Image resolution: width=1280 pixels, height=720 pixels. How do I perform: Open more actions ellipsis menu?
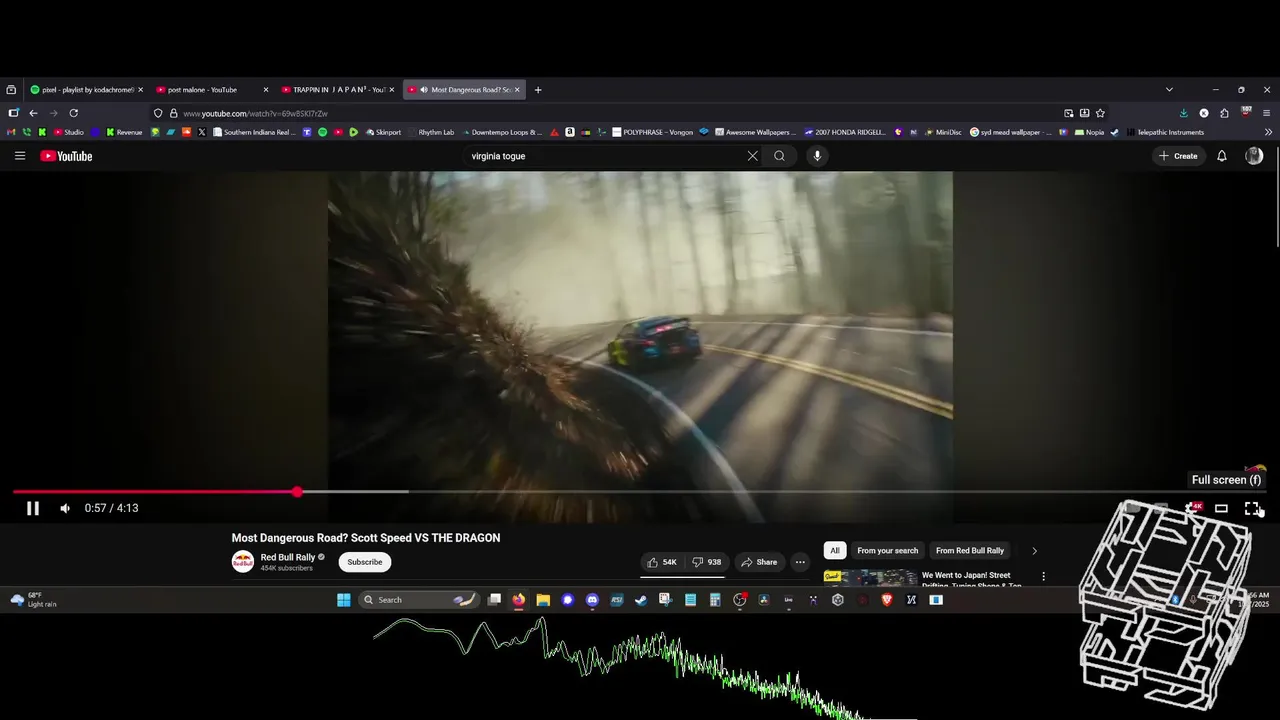800,562
